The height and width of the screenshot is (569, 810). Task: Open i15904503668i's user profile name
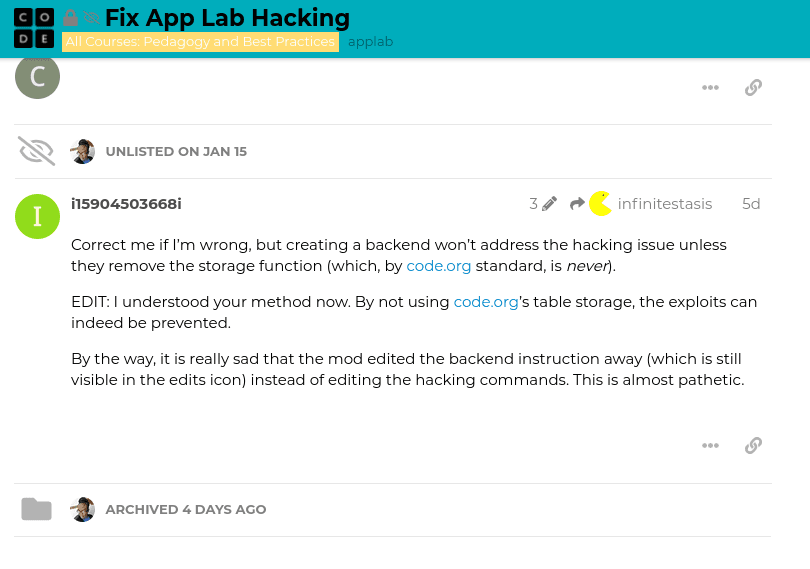tap(126, 204)
